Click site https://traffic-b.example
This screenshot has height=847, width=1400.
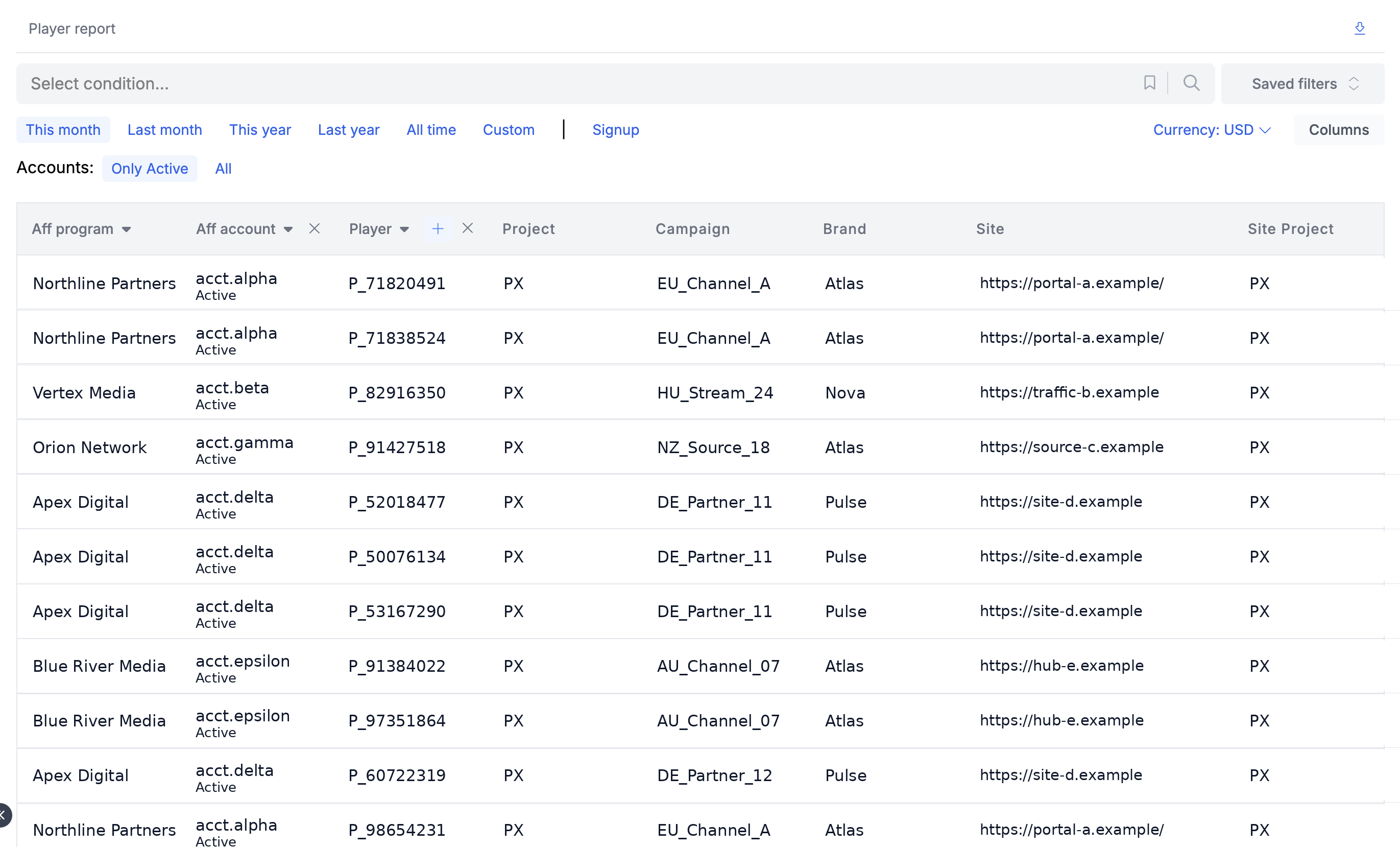[1069, 392]
